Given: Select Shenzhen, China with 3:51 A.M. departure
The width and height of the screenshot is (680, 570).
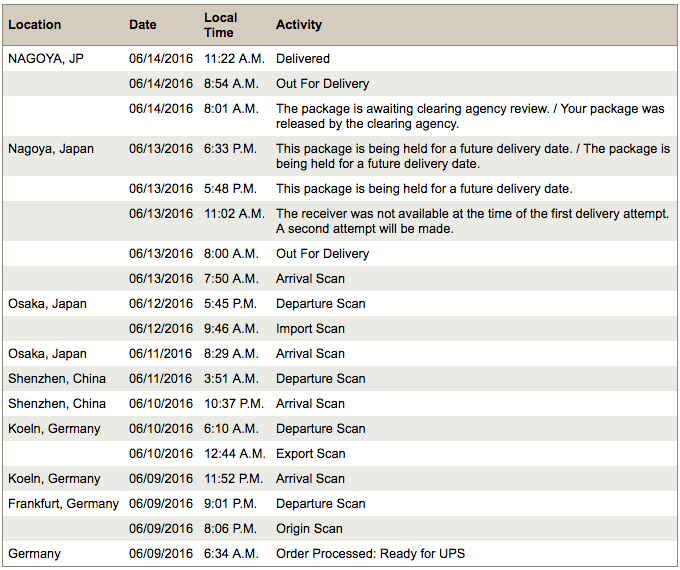Looking at the screenshot, I should click(x=57, y=379).
